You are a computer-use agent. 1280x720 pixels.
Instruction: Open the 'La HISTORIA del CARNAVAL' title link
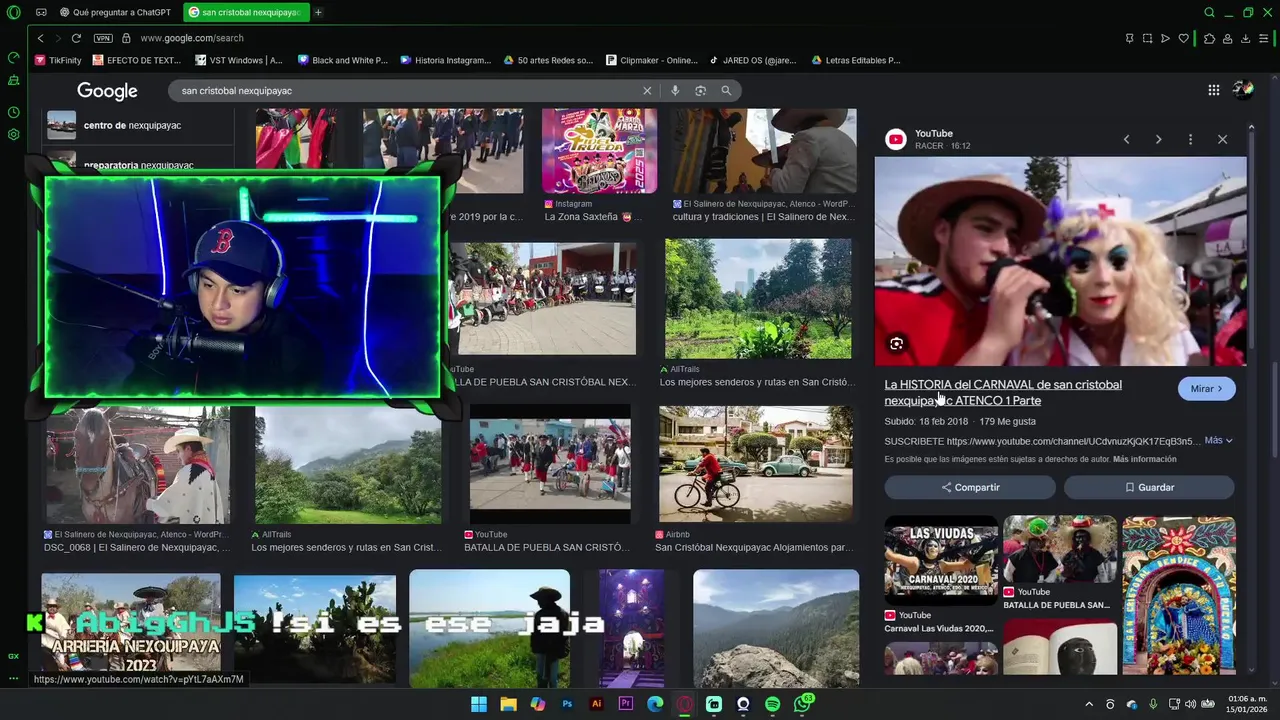point(1003,392)
